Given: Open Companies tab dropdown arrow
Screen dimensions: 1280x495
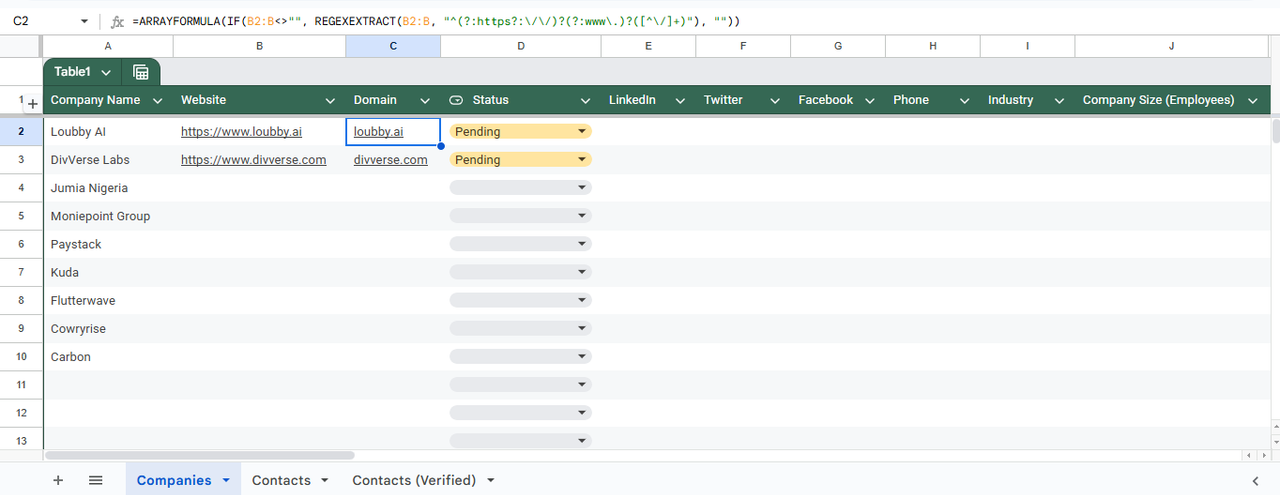Looking at the screenshot, I should 226,481.
